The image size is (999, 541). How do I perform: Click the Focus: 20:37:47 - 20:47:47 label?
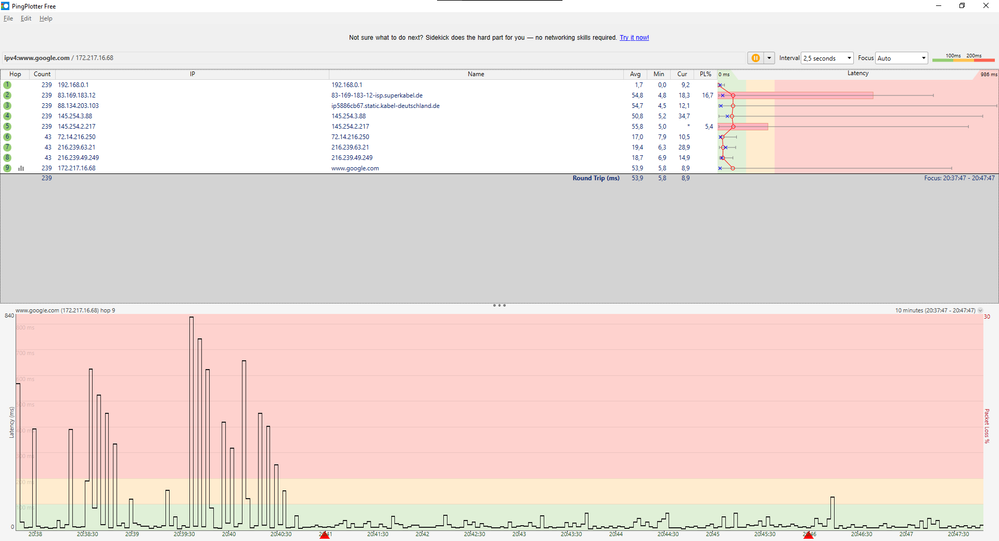coord(959,178)
